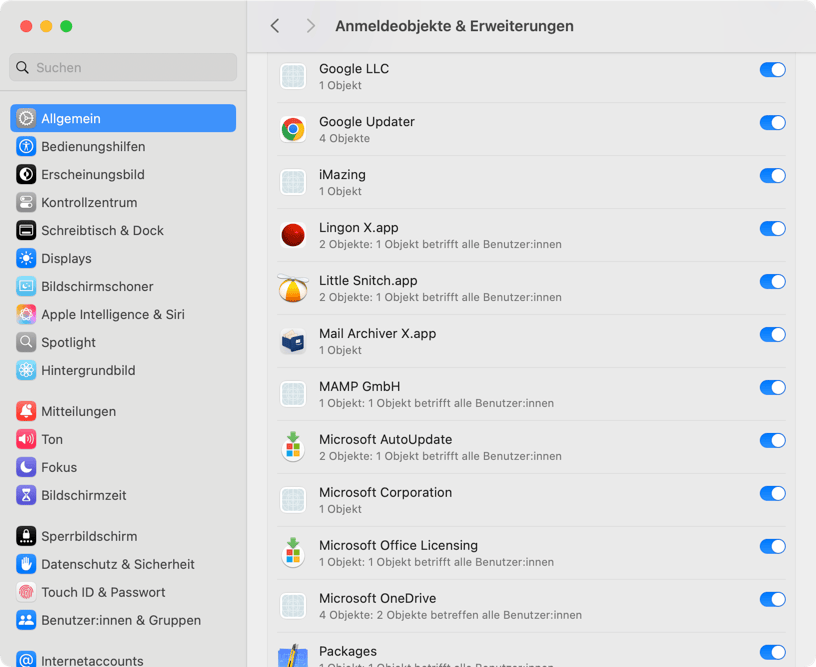Click inside the Suchen search field
816x667 pixels.
point(122,67)
